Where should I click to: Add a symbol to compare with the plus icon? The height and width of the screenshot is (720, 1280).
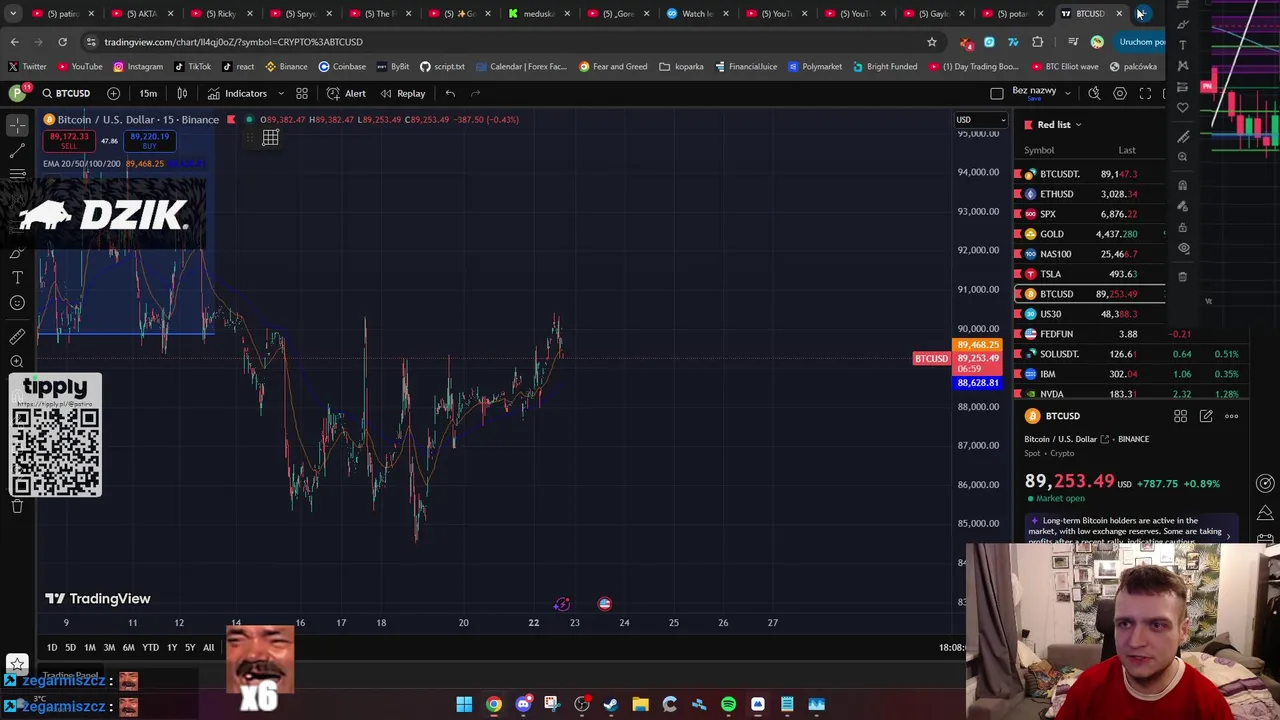113,93
